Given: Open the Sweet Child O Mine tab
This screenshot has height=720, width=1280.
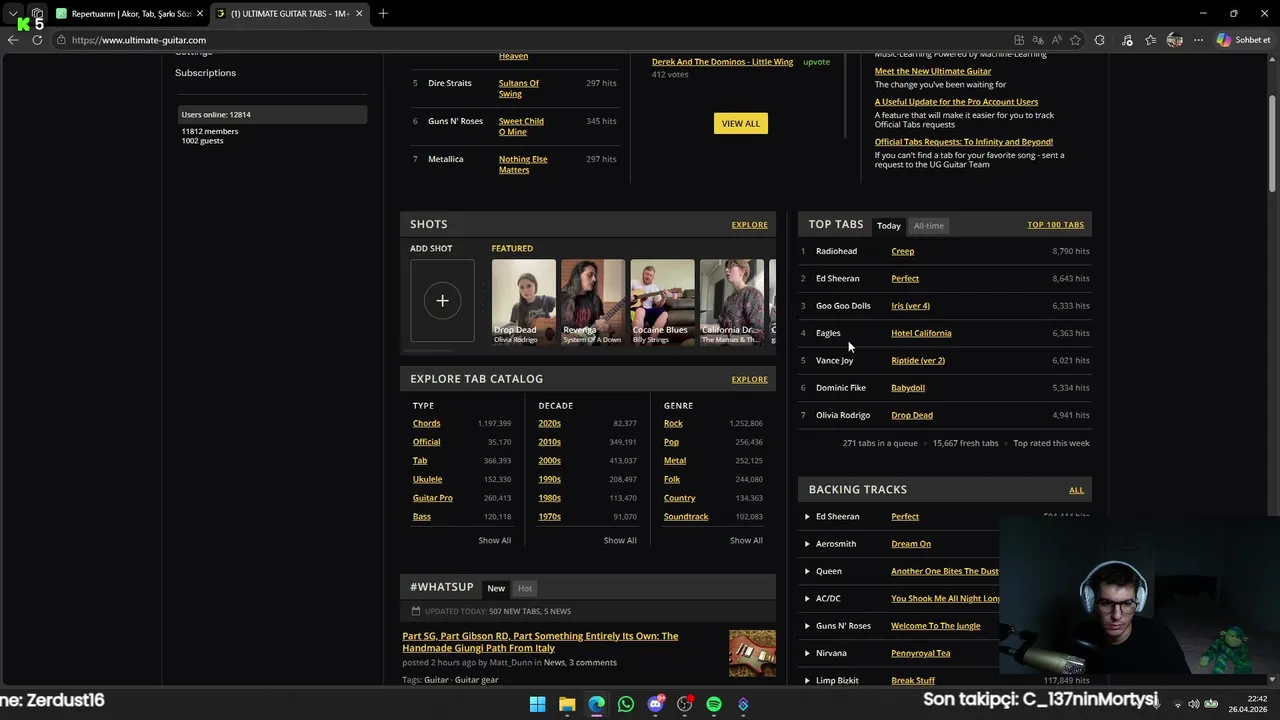Looking at the screenshot, I should coord(521,126).
